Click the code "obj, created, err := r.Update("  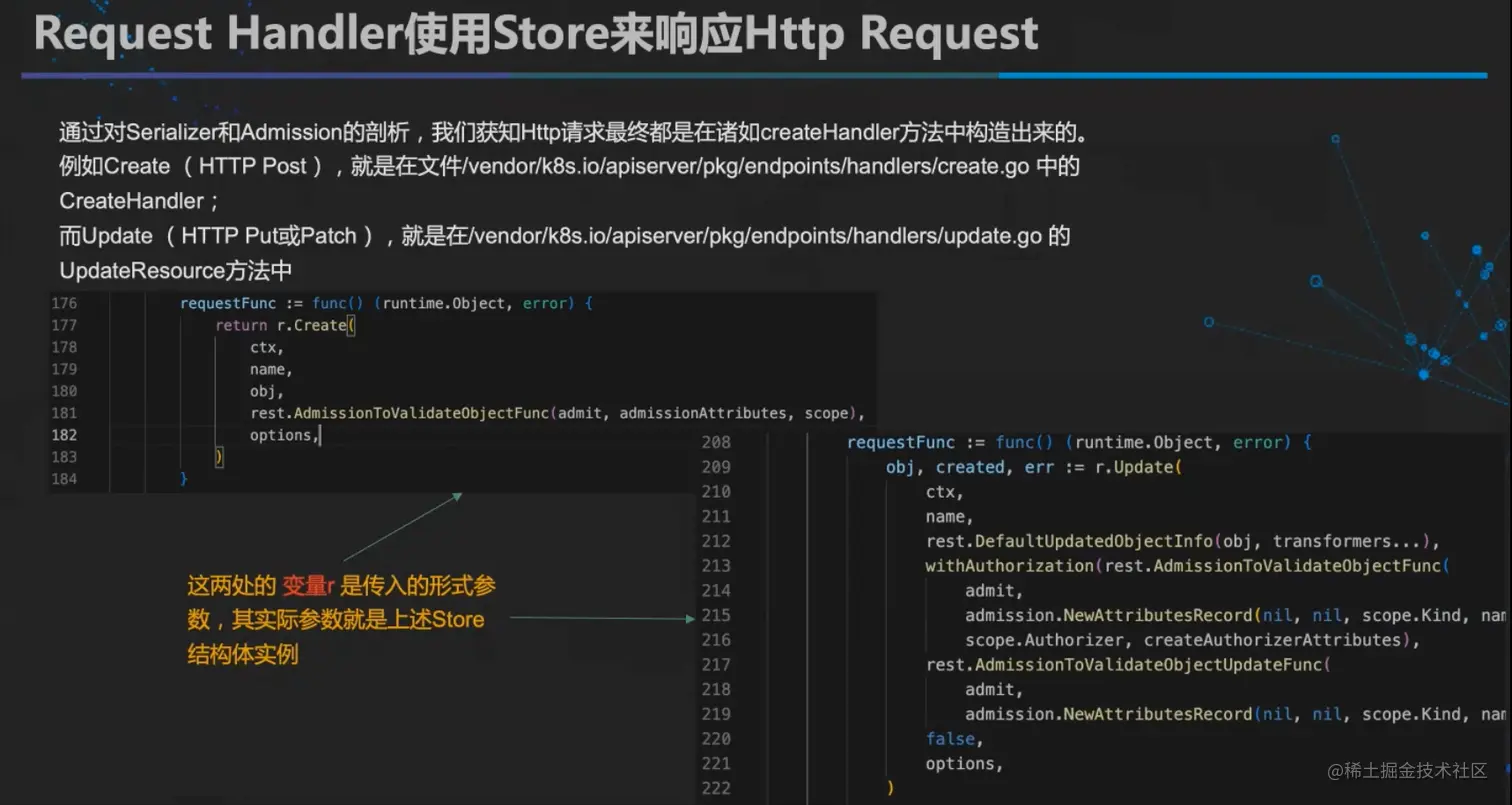tap(1035, 467)
